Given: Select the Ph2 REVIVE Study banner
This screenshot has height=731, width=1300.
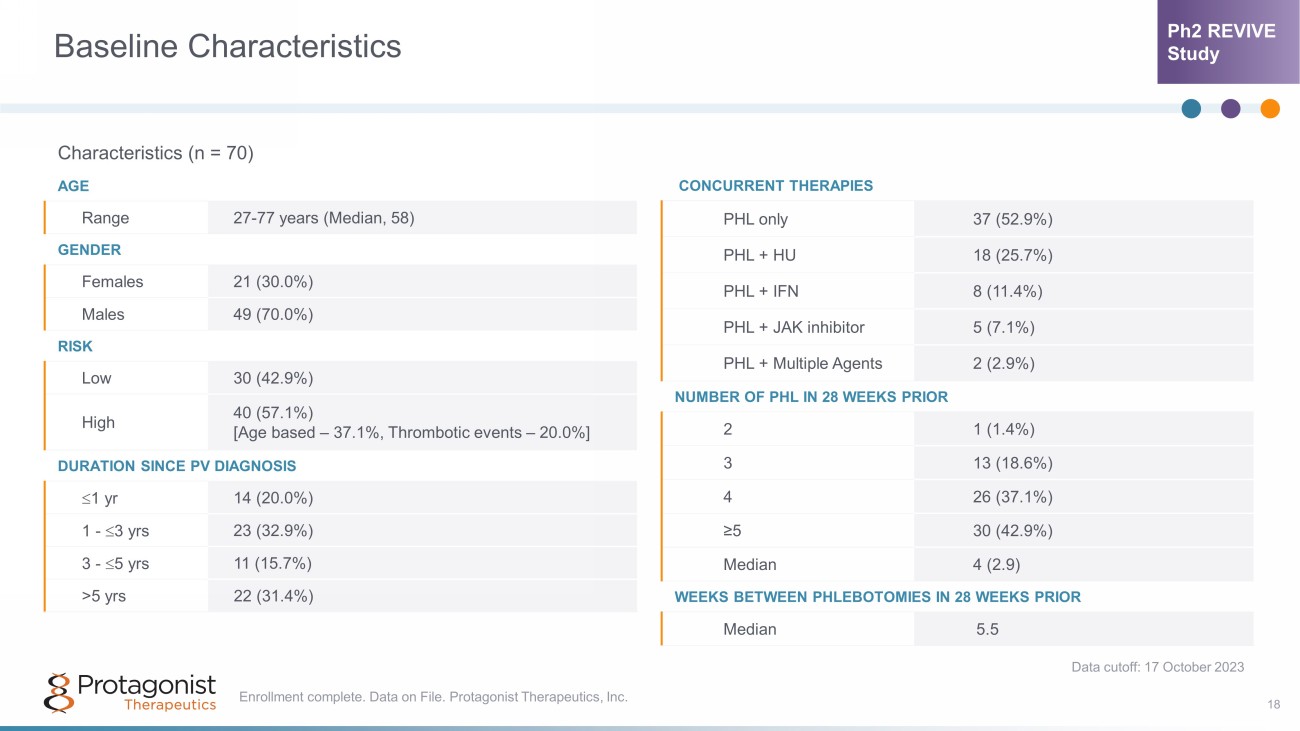Looking at the screenshot, I should tap(1228, 42).
